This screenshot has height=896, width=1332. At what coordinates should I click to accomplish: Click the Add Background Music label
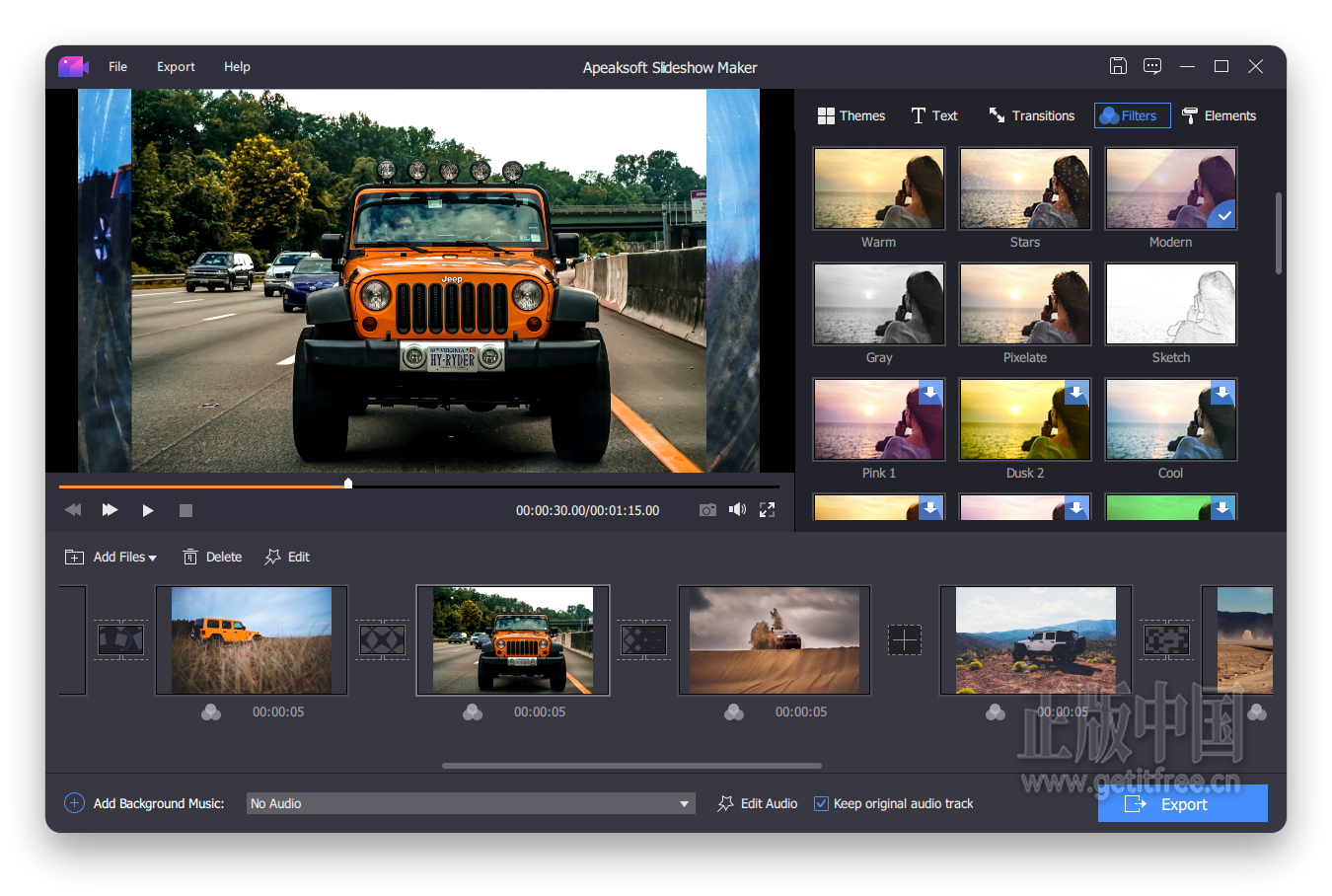click(159, 803)
